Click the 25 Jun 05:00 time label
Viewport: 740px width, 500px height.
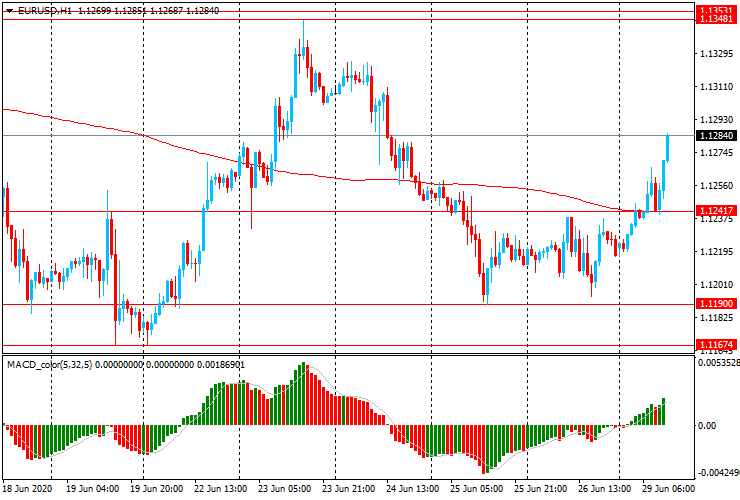476,488
